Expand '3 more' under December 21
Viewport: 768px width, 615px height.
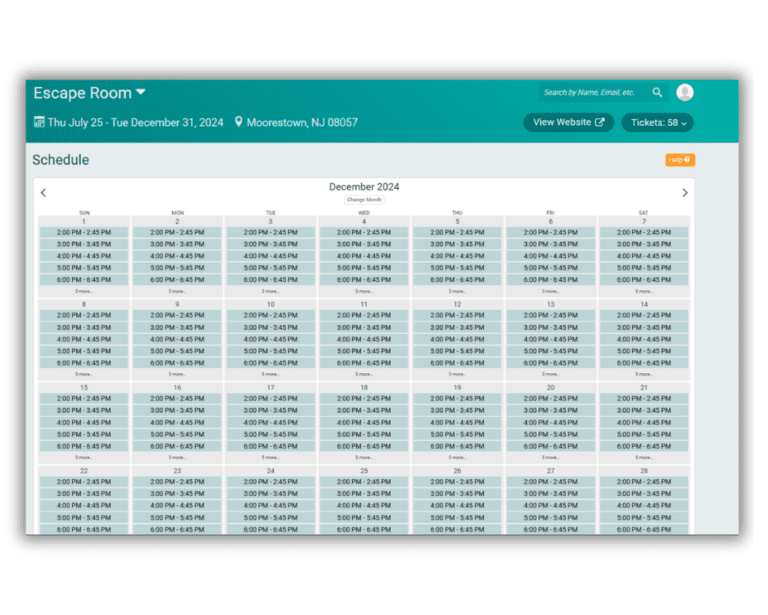click(644, 457)
